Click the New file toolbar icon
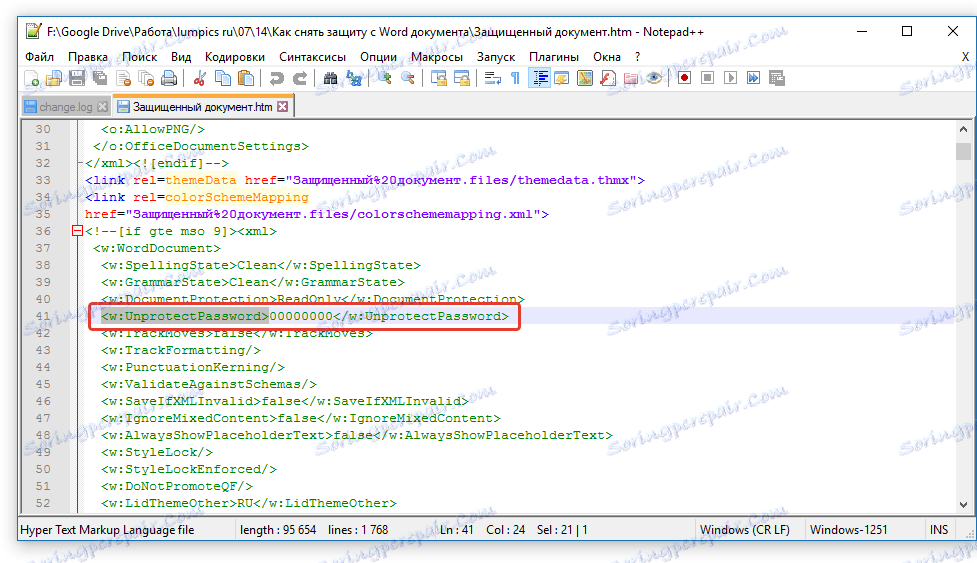Viewport: 977px width, 563px height. 32,78
